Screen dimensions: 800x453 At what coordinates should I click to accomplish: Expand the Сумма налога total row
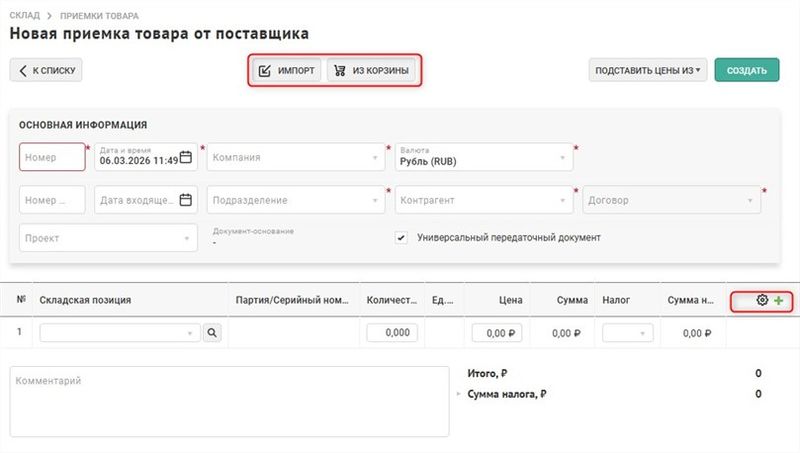[458, 394]
